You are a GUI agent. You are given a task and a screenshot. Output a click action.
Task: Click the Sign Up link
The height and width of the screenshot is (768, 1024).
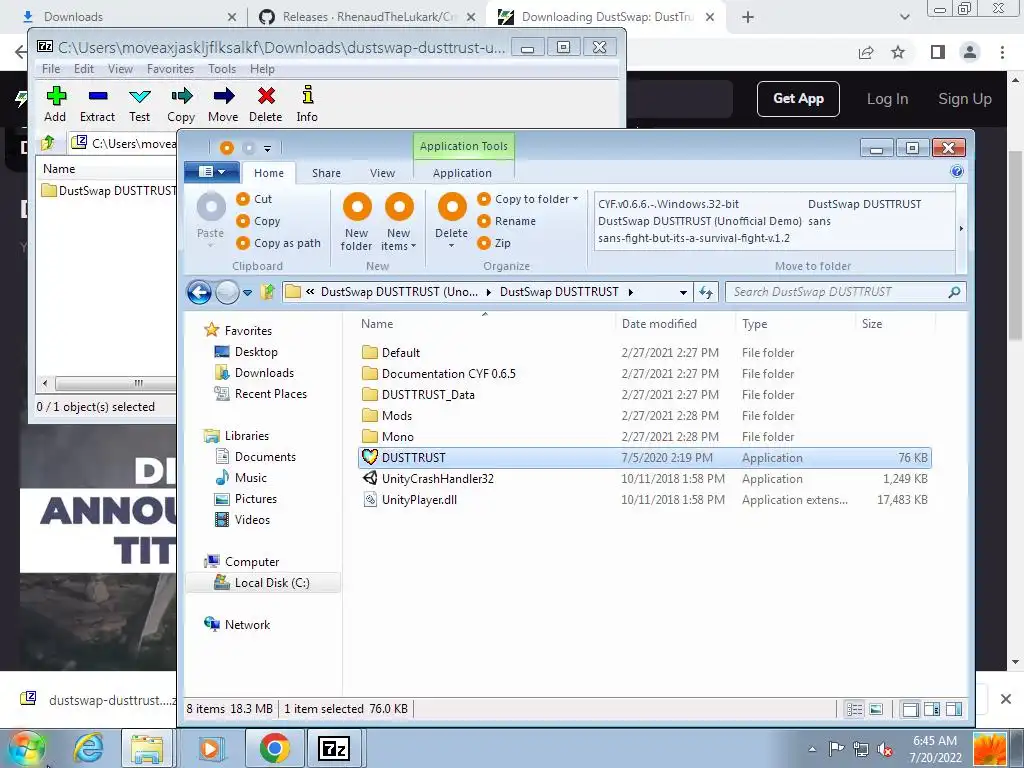point(965,99)
